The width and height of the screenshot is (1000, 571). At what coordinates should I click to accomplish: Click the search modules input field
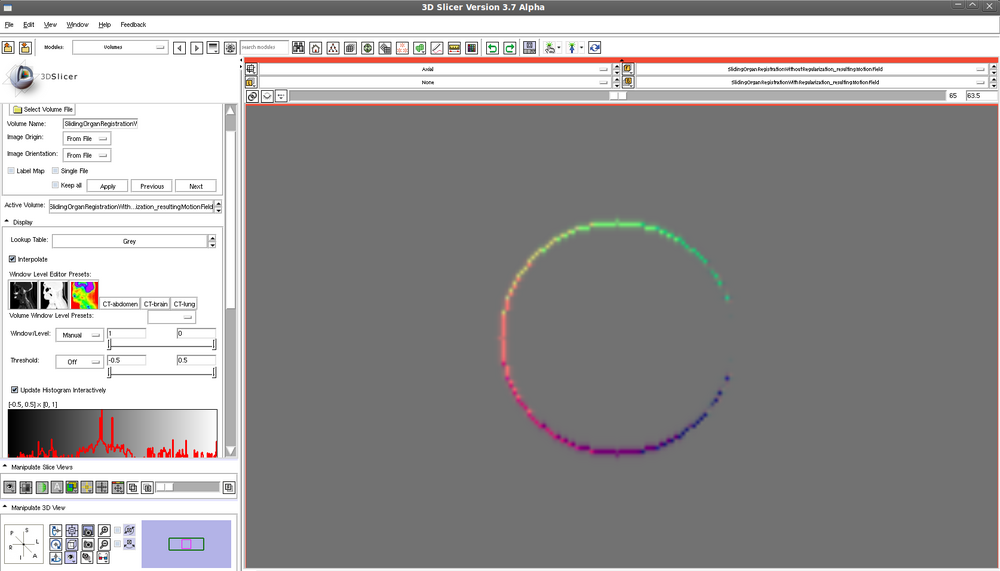[x=264, y=47]
